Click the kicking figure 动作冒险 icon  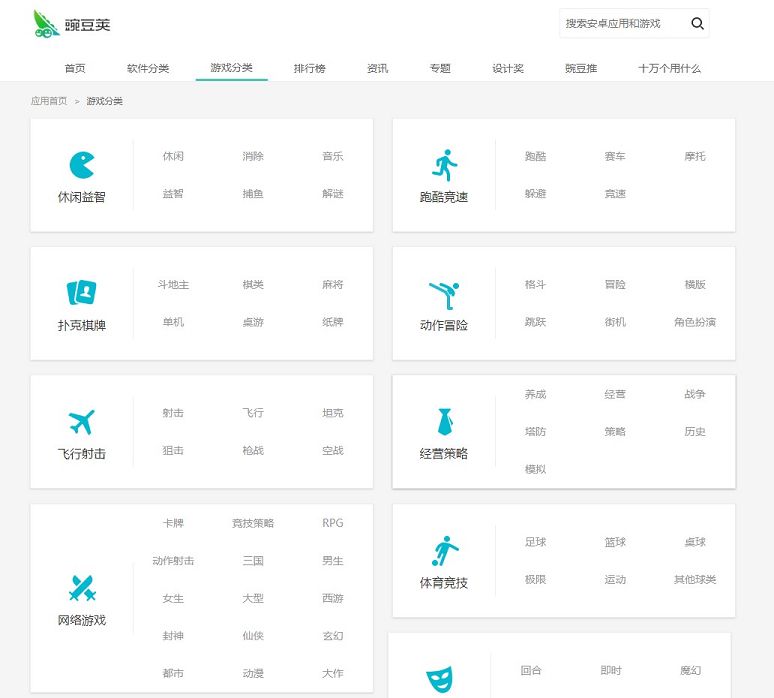pyautogui.click(x=443, y=293)
